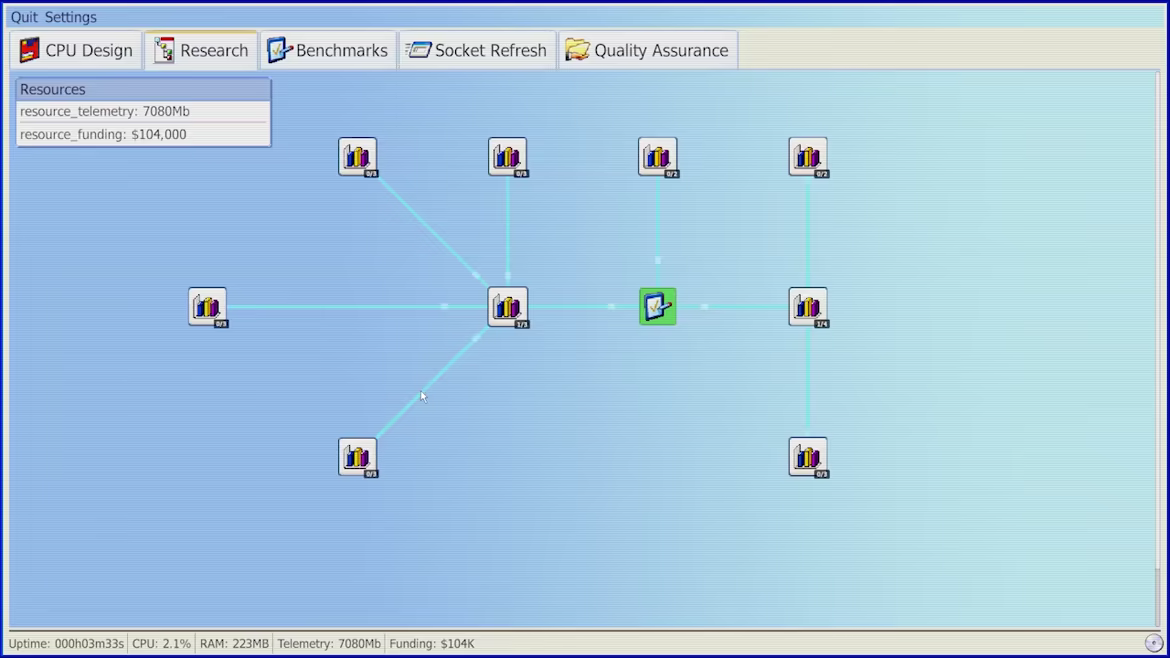The image size is (1170, 658).
Task: Select the research node labeled 1/4
Action: (x=808, y=307)
